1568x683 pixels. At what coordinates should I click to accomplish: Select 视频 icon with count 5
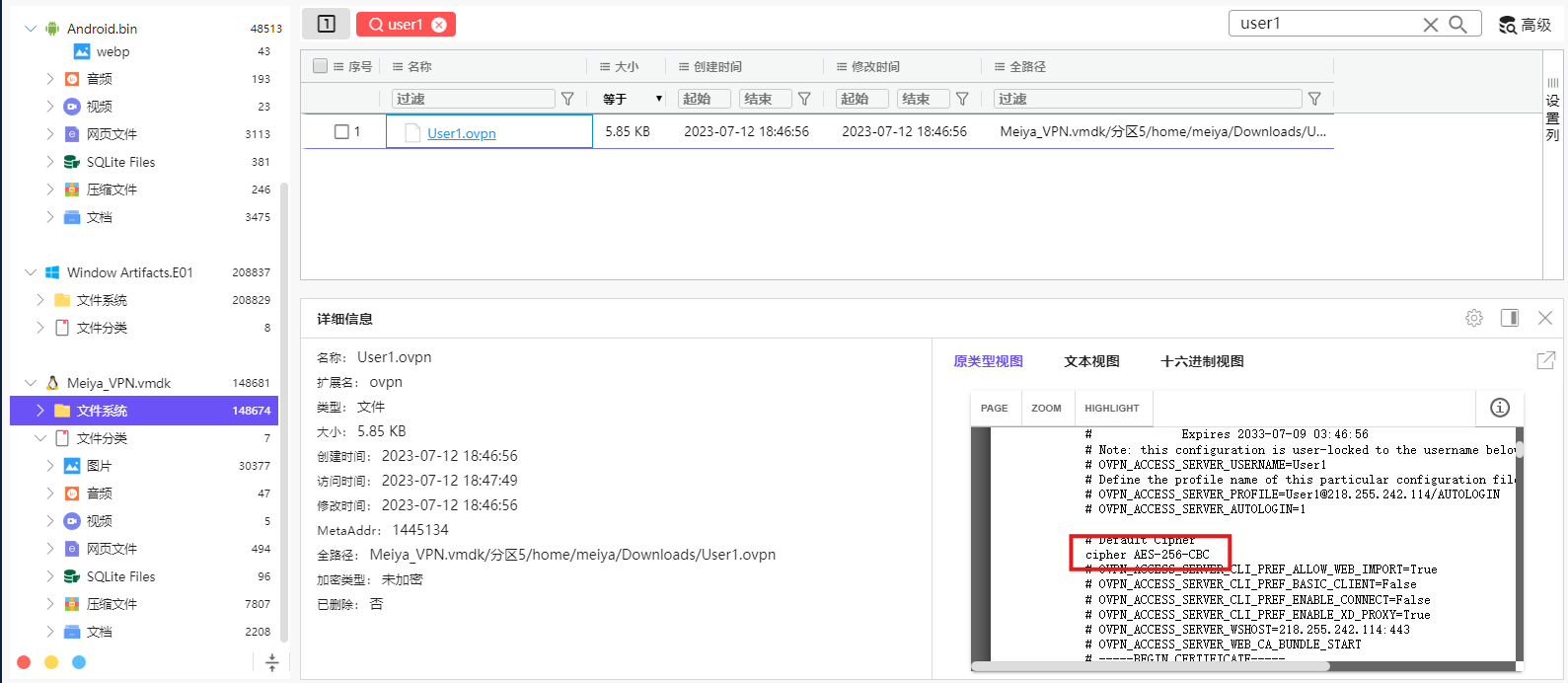click(x=72, y=520)
